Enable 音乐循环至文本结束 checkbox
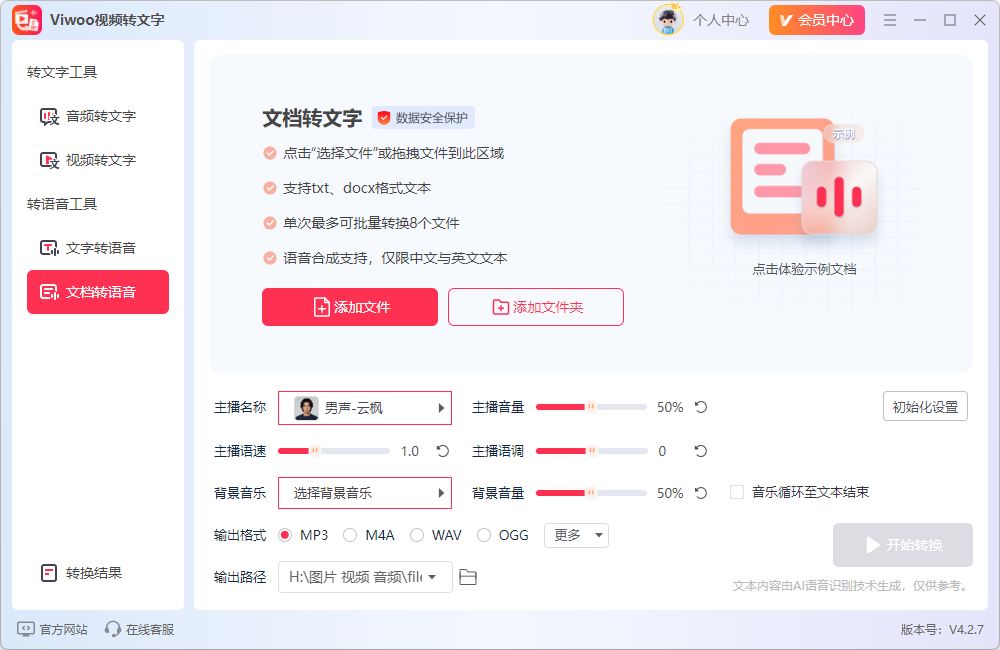 pyautogui.click(x=737, y=492)
